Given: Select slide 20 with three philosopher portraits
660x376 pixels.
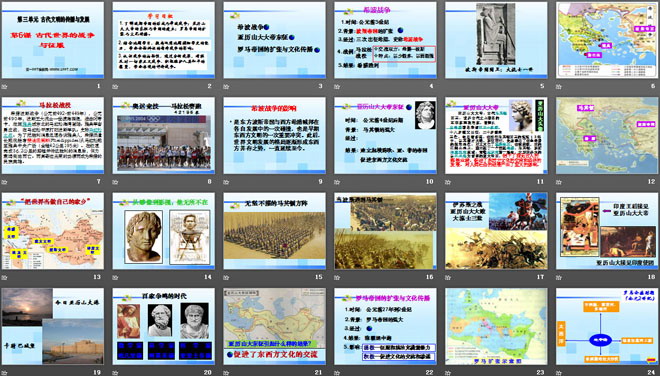Looking at the screenshot, I should [x=164, y=326].
